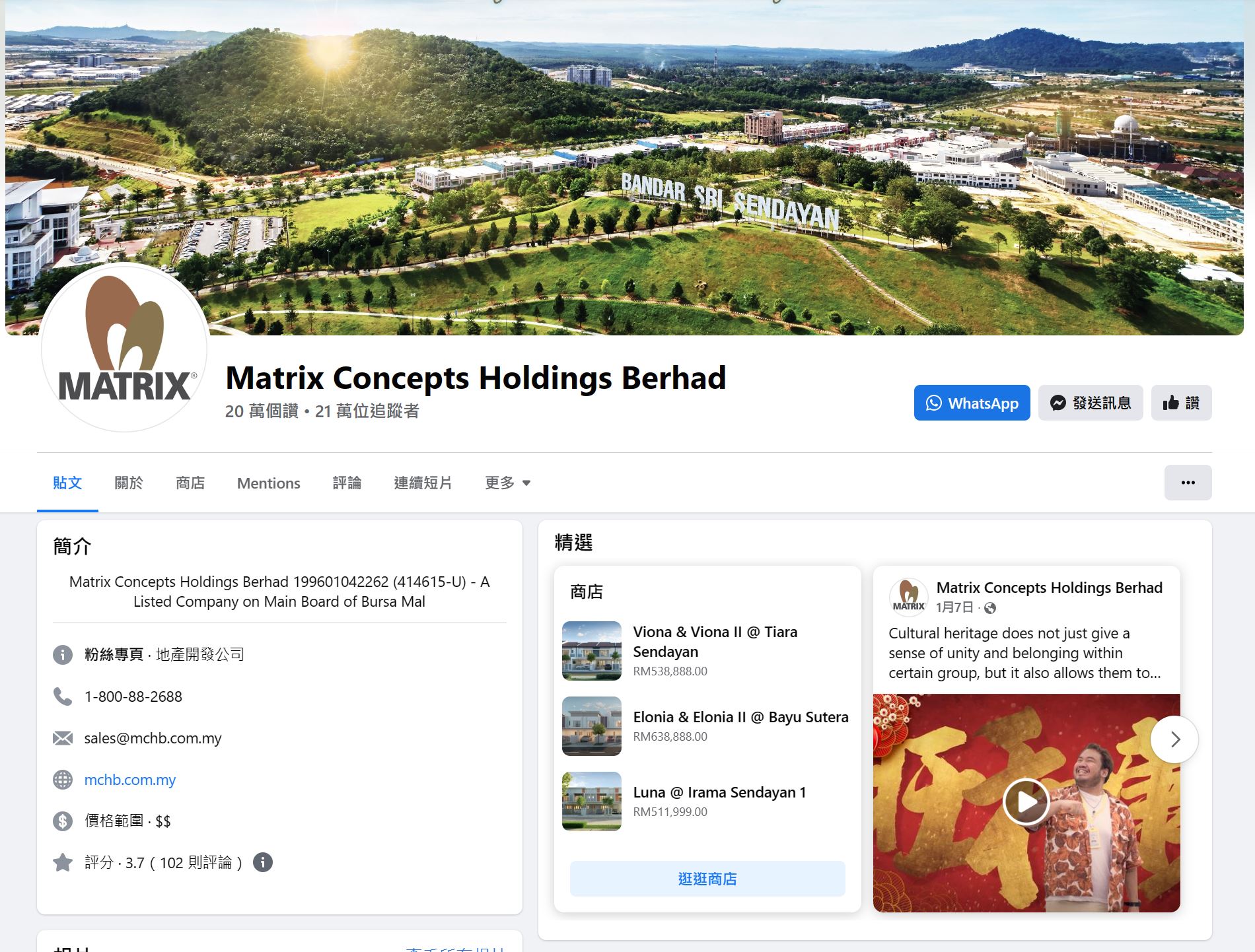This screenshot has height=952, width=1255.
Task: Click the phone icon next to 1-800-88-2688
Action: [x=63, y=697]
